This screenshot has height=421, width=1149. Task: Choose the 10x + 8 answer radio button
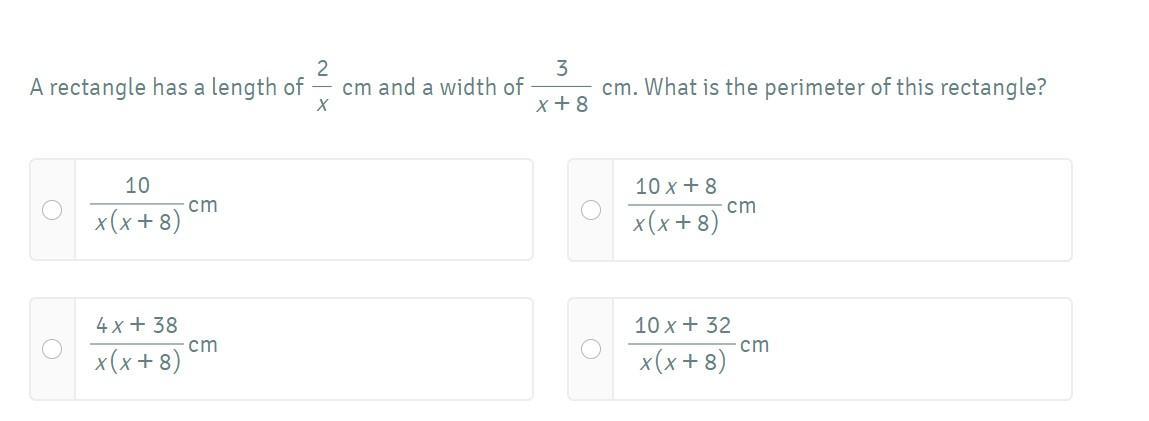pyautogui.click(x=591, y=210)
